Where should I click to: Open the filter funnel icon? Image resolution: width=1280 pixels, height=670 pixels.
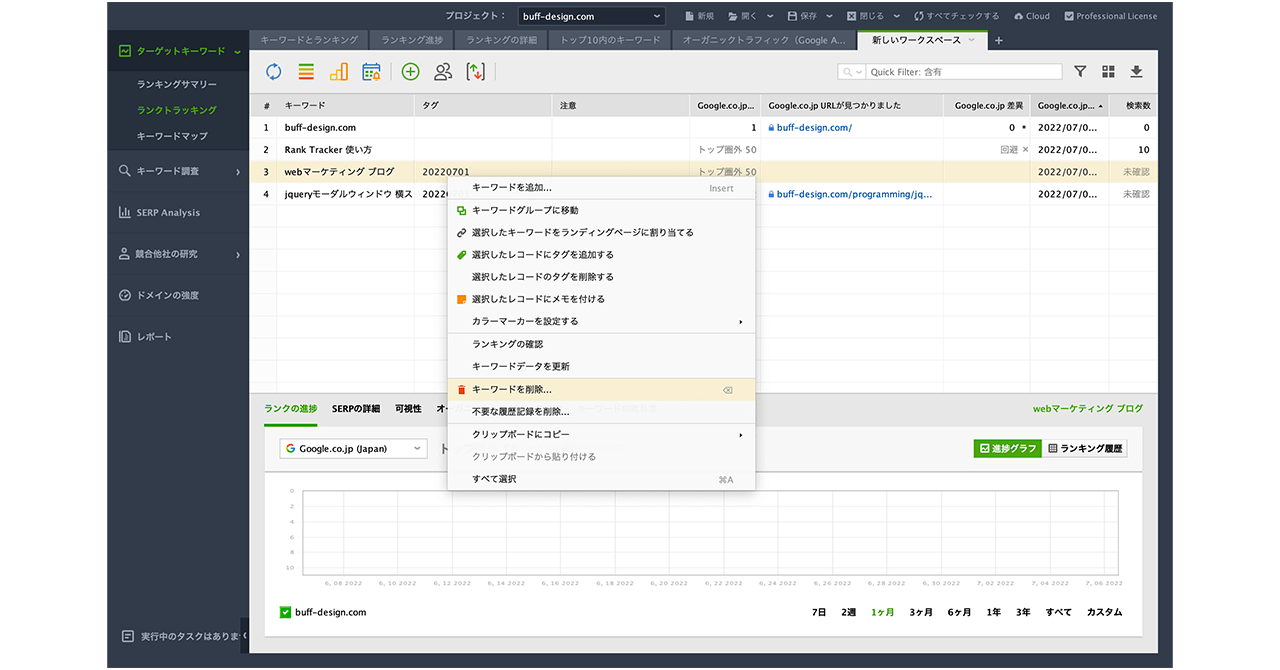click(1080, 72)
